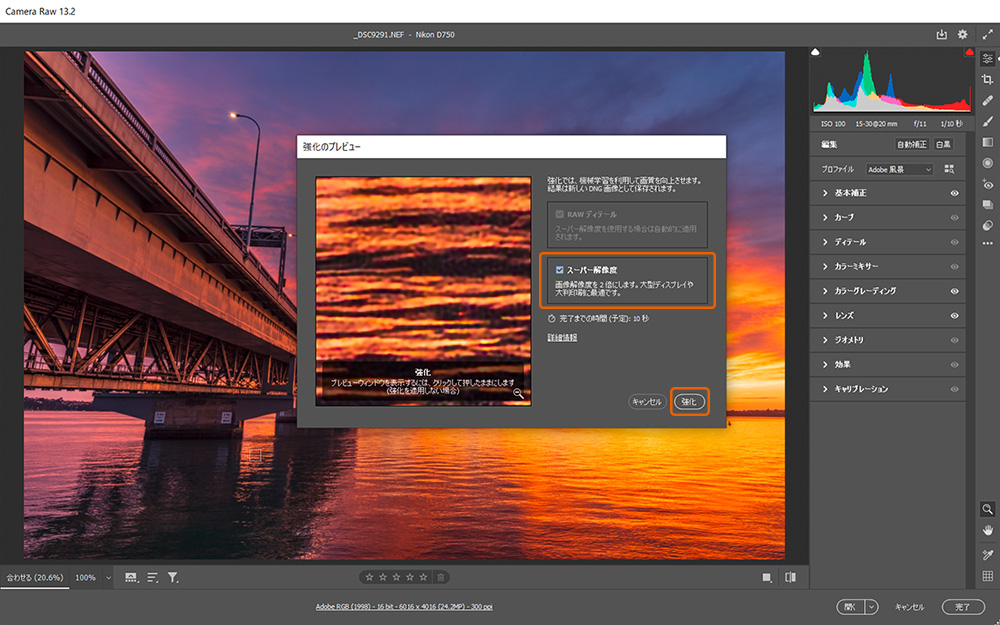Toggle visibility eye for カラーミキサー
This screenshot has width=1000, height=625.
pyautogui.click(x=954, y=267)
